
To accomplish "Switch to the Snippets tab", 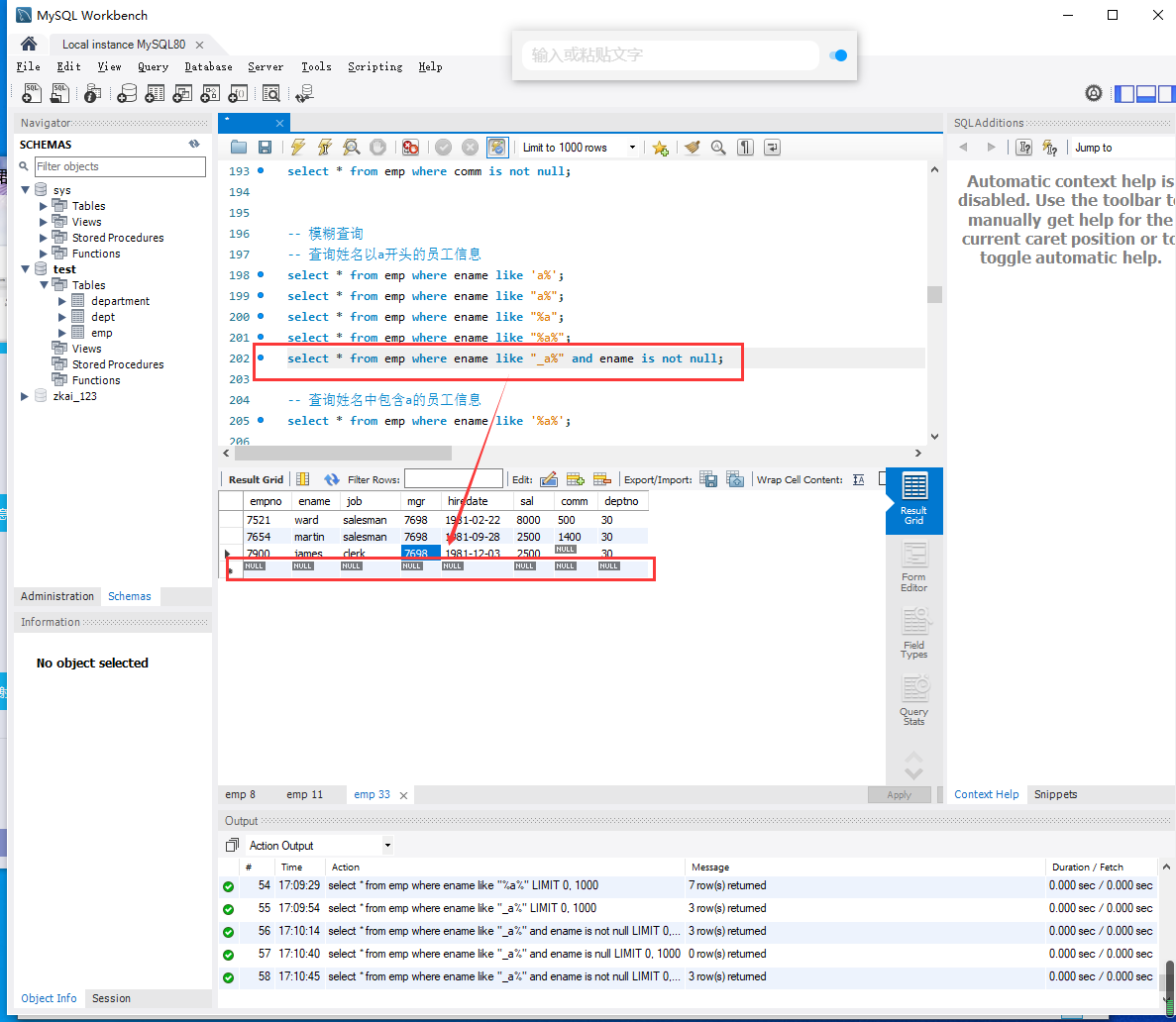I will pyautogui.click(x=1055, y=795).
